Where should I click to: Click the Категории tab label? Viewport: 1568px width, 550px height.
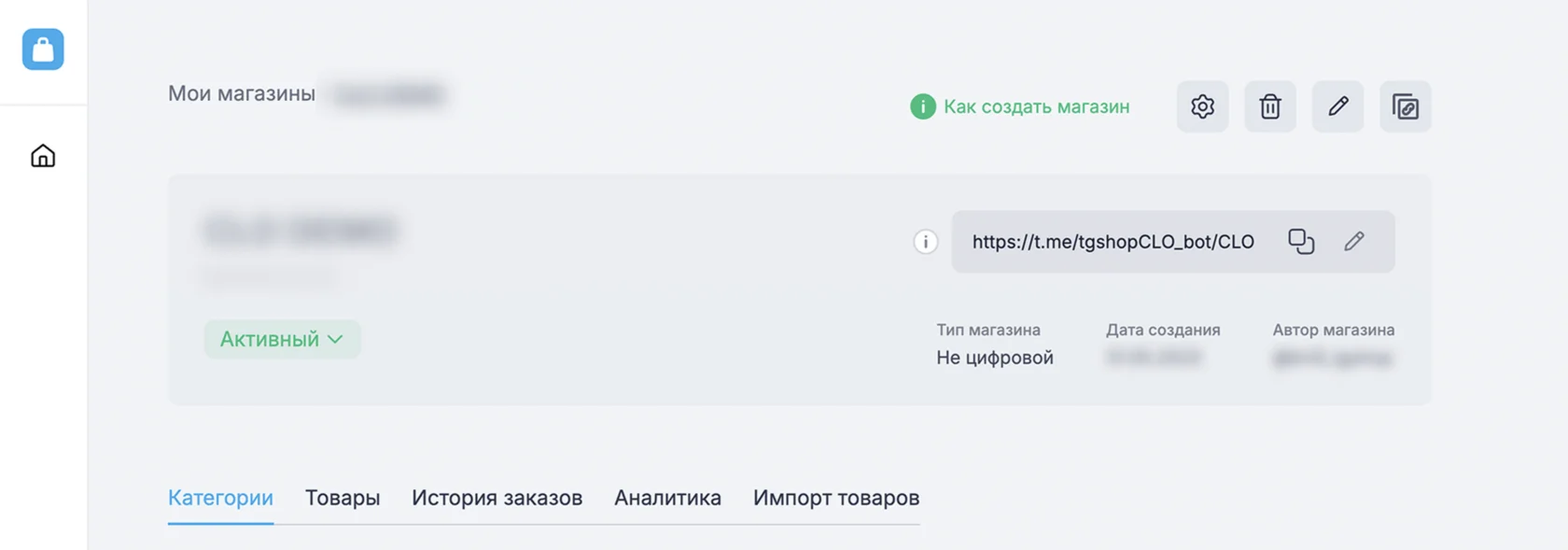[x=220, y=498]
